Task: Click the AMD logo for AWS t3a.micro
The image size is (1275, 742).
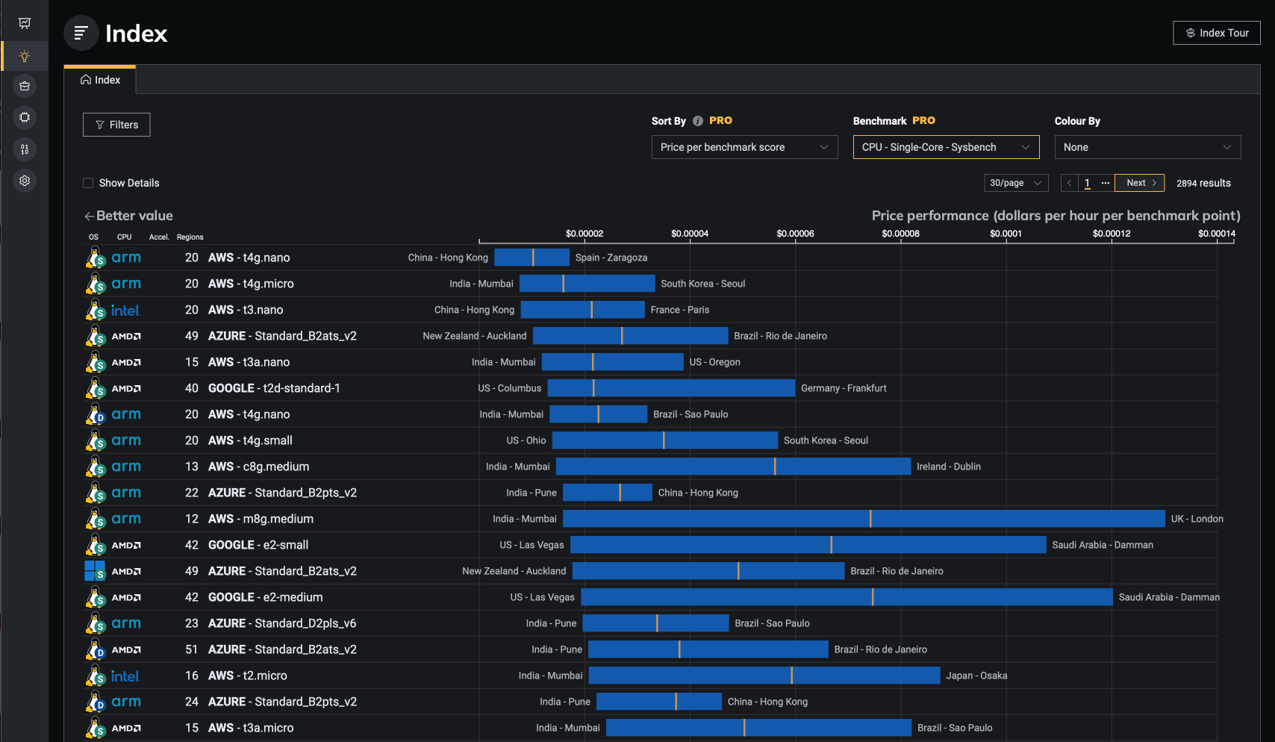Action: (126, 728)
